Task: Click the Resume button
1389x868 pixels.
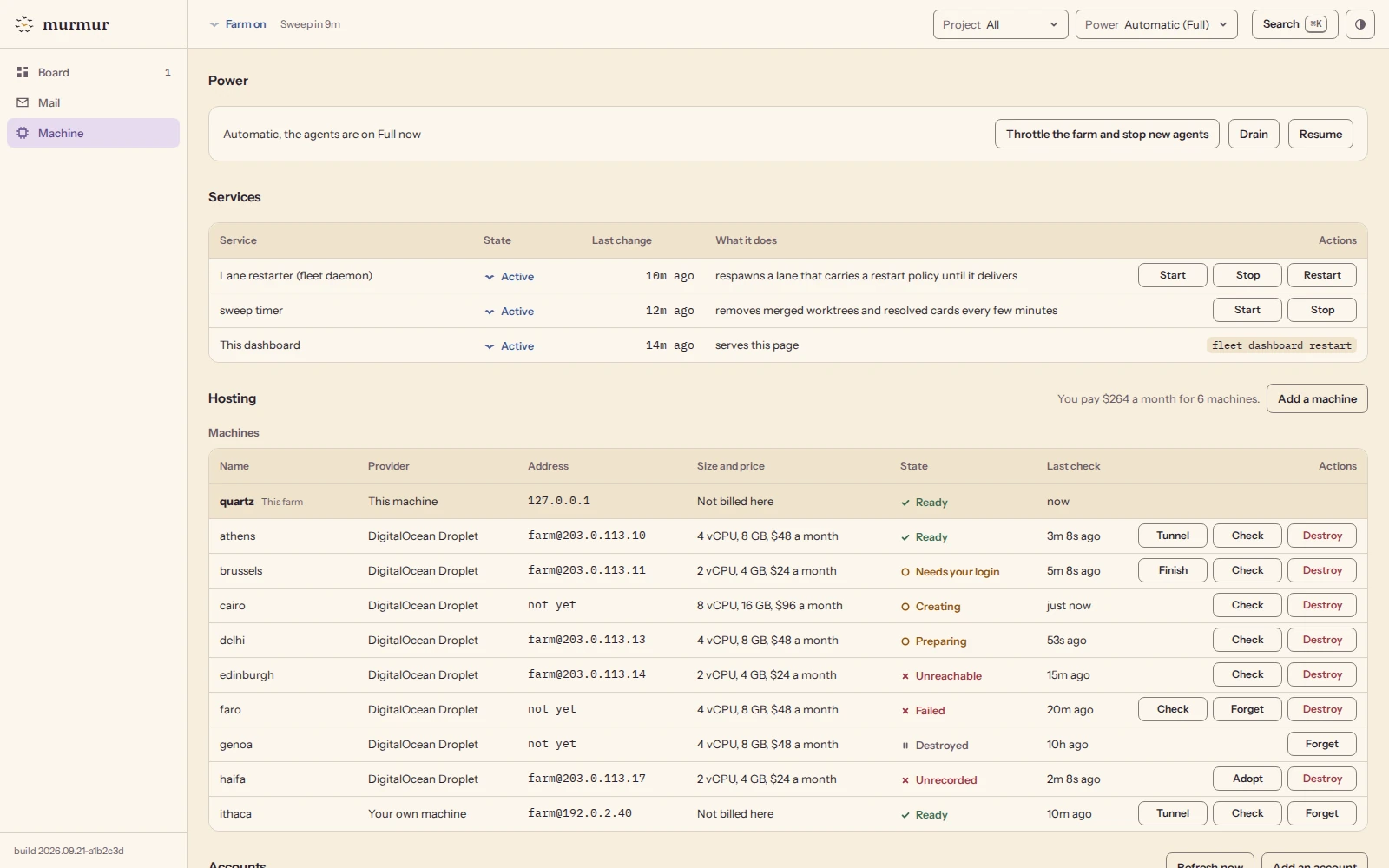Action: (1320, 134)
